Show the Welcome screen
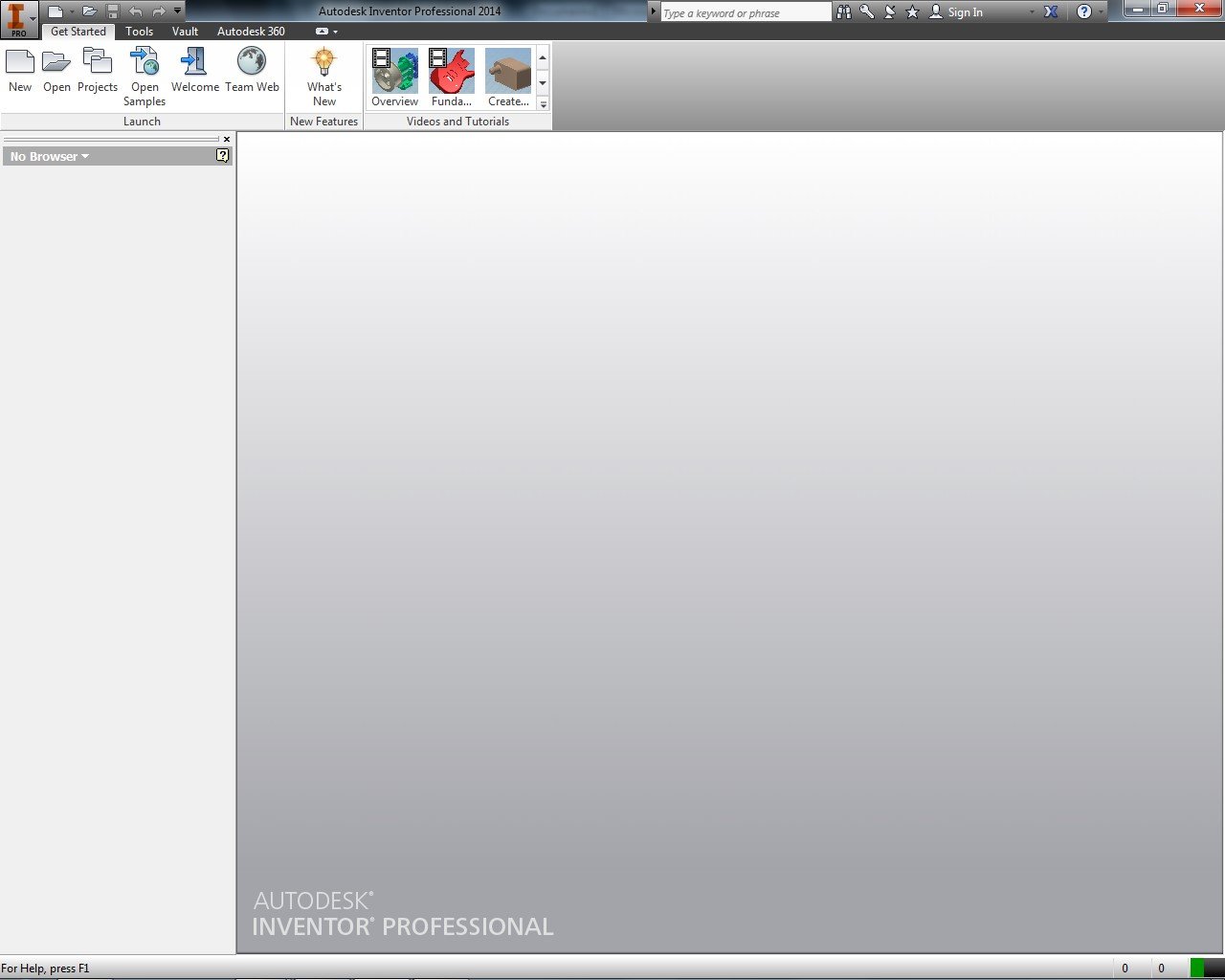The width and height of the screenshot is (1225, 980). point(195,71)
